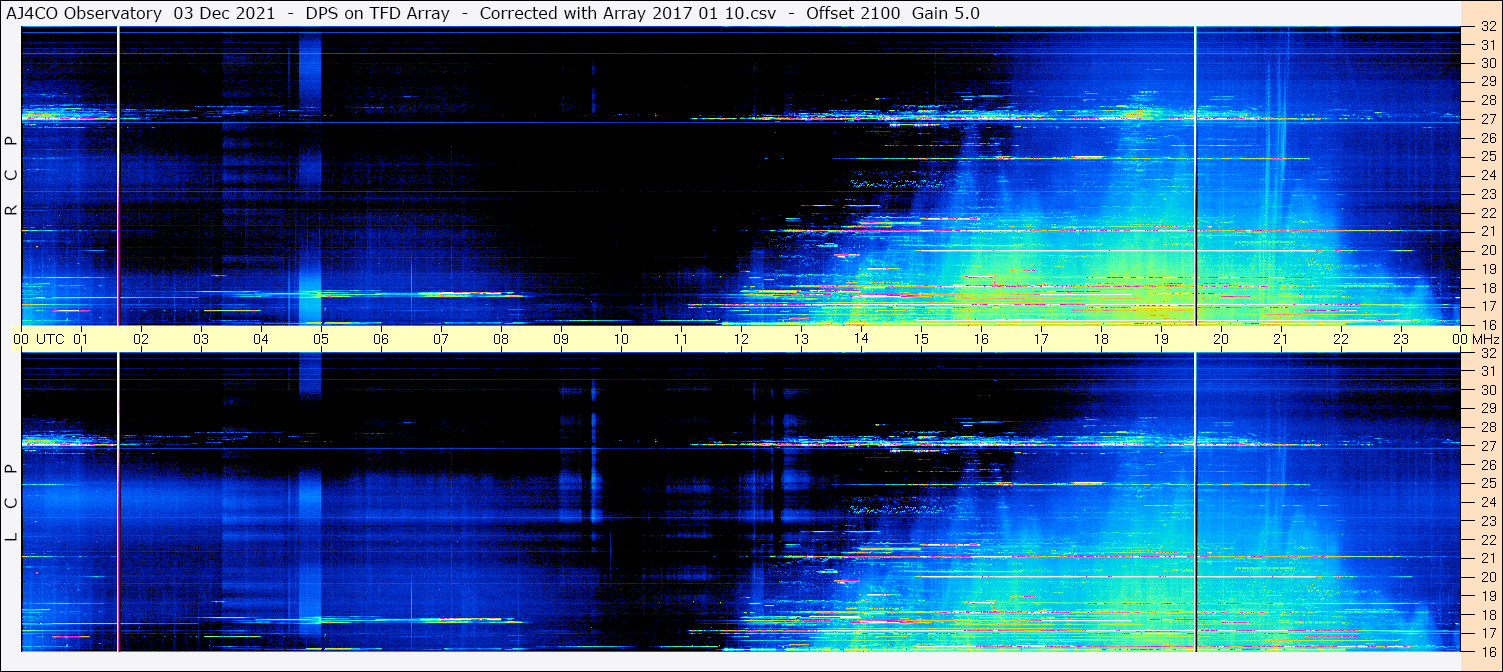Image resolution: width=1503 pixels, height=672 pixels.
Task: Click the 29 MHz label on LCP scale
Action: [x=1488, y=409]
